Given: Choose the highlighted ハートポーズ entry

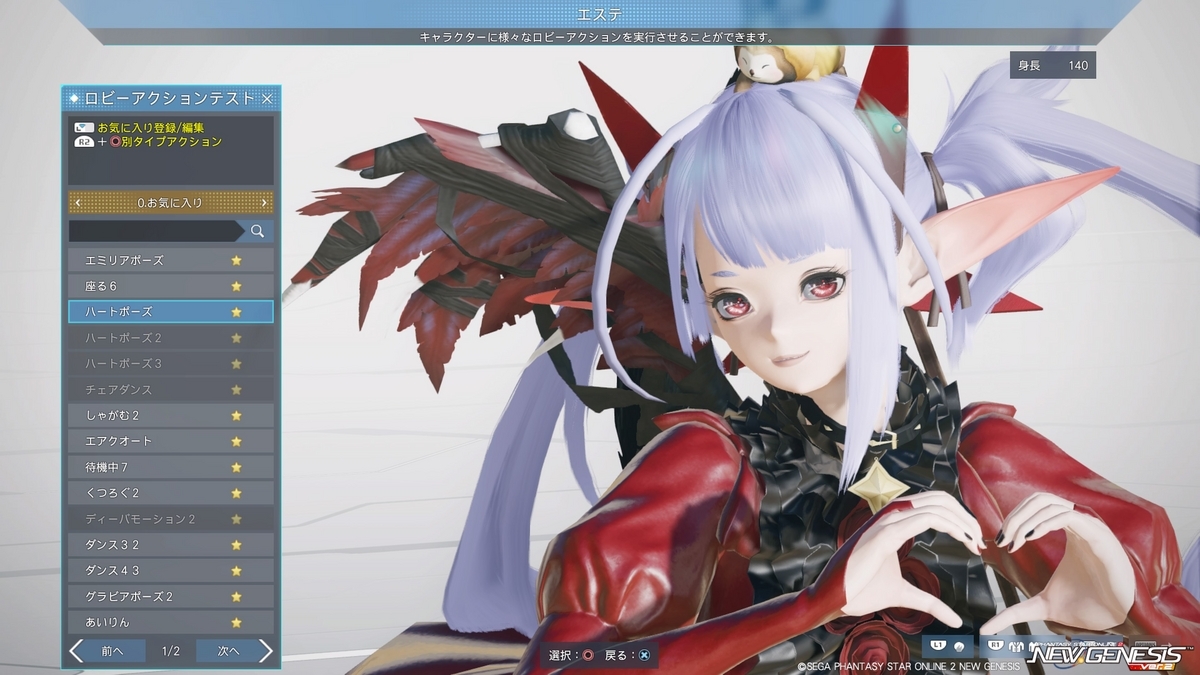Looking at the screenshot, I should coord(171,312).
